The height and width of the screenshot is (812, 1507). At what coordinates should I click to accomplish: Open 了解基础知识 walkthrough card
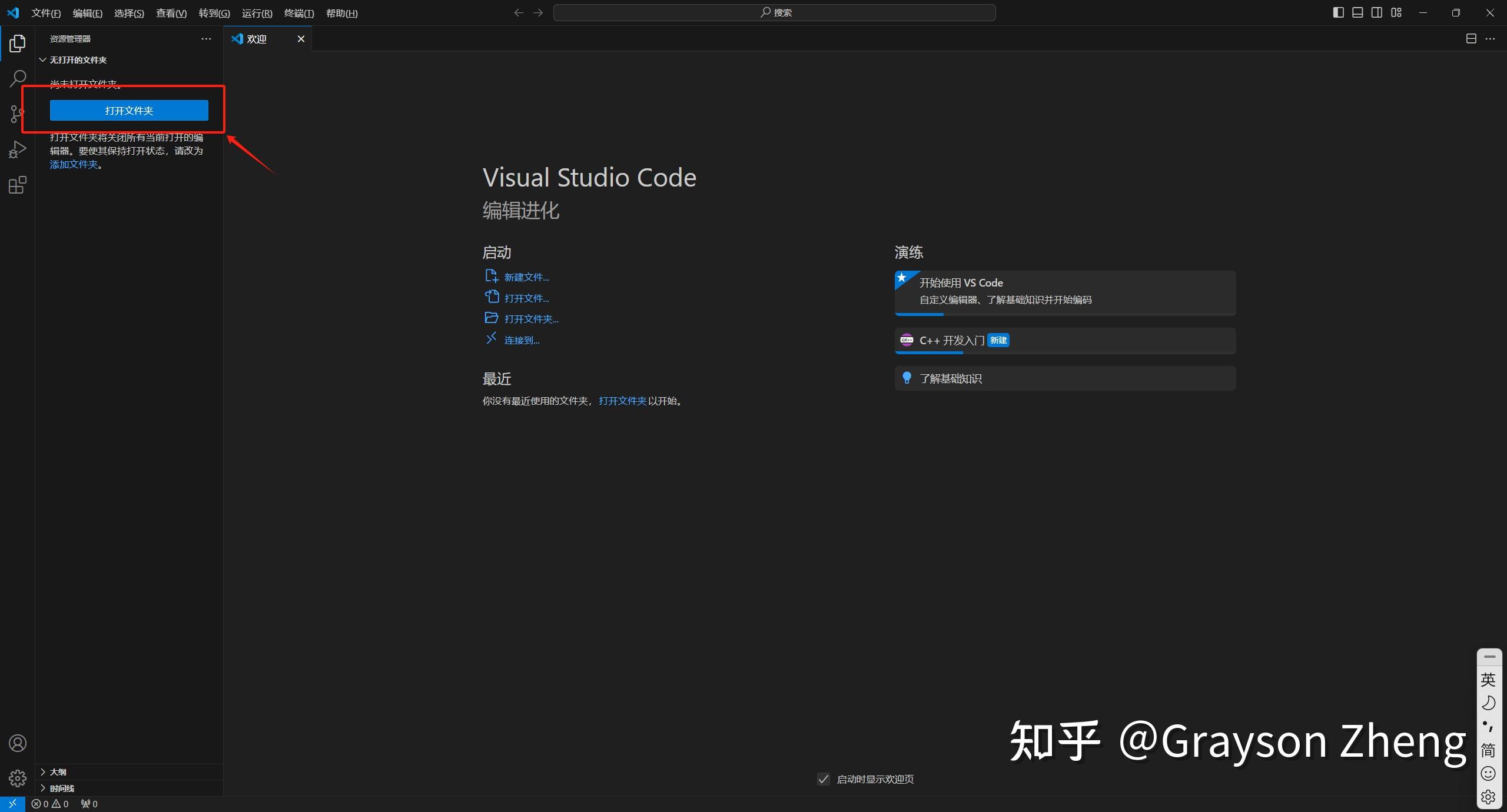pos(1065,378)
